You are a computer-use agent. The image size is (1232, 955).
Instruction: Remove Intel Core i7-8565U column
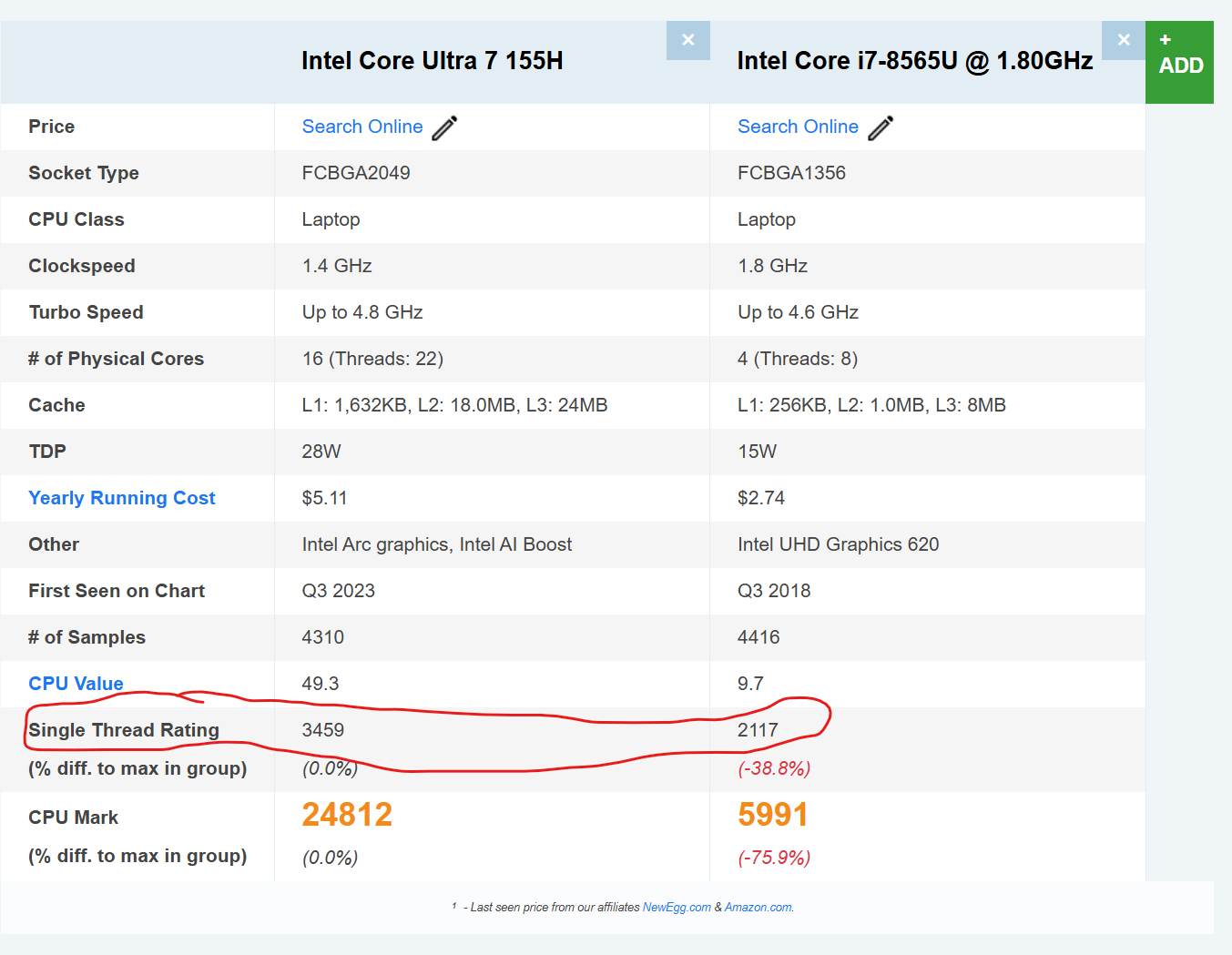point(1123,40)
